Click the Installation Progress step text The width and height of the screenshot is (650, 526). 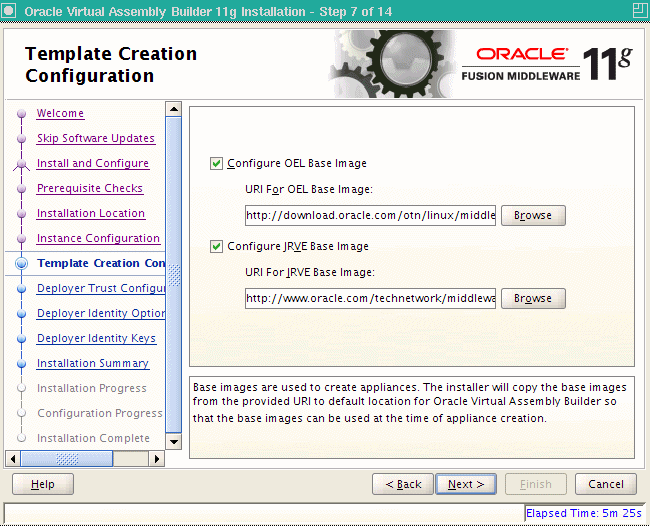click(x=92, y=388)
